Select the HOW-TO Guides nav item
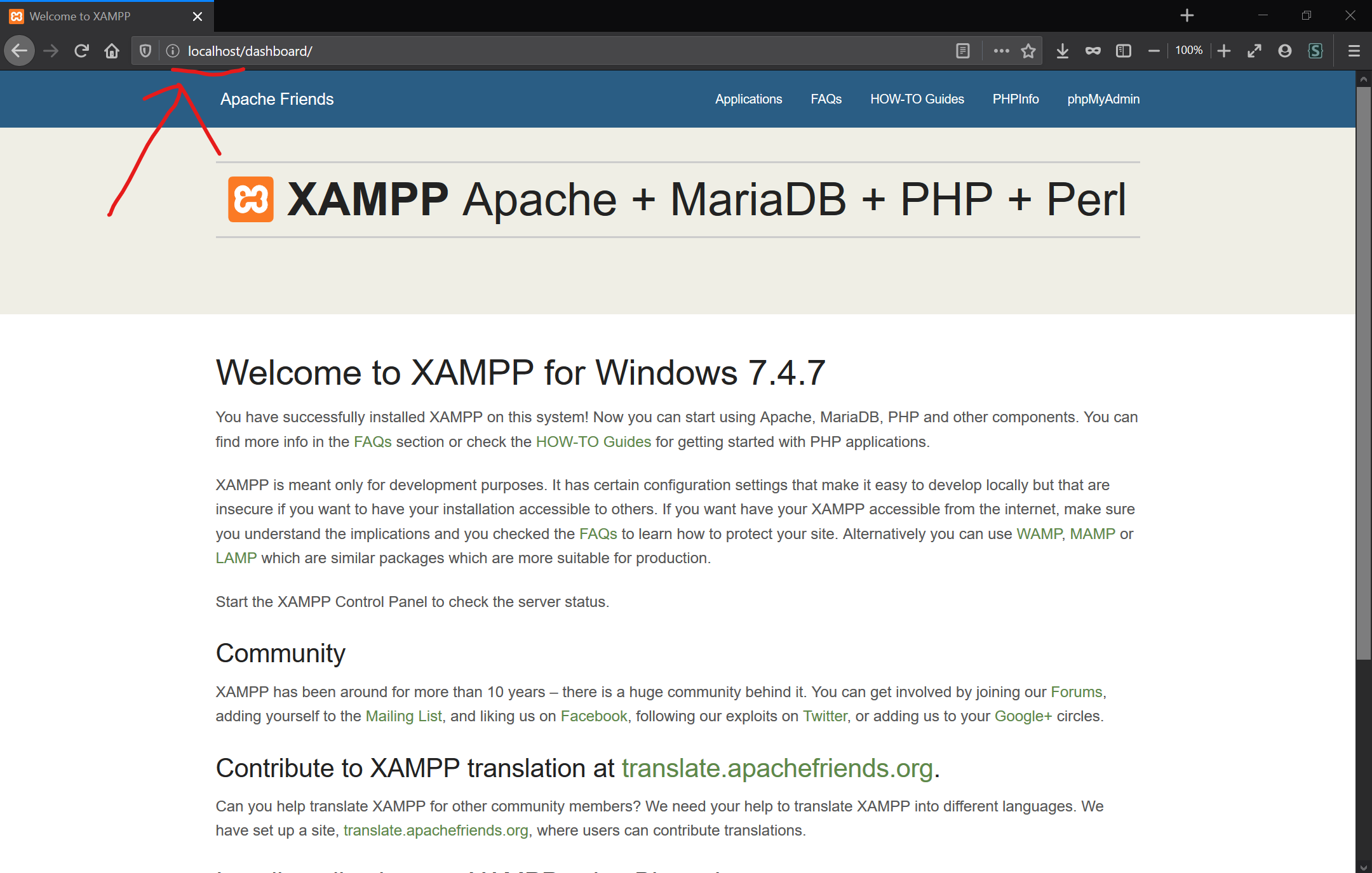1372x873 pixels. pos(917,99)
